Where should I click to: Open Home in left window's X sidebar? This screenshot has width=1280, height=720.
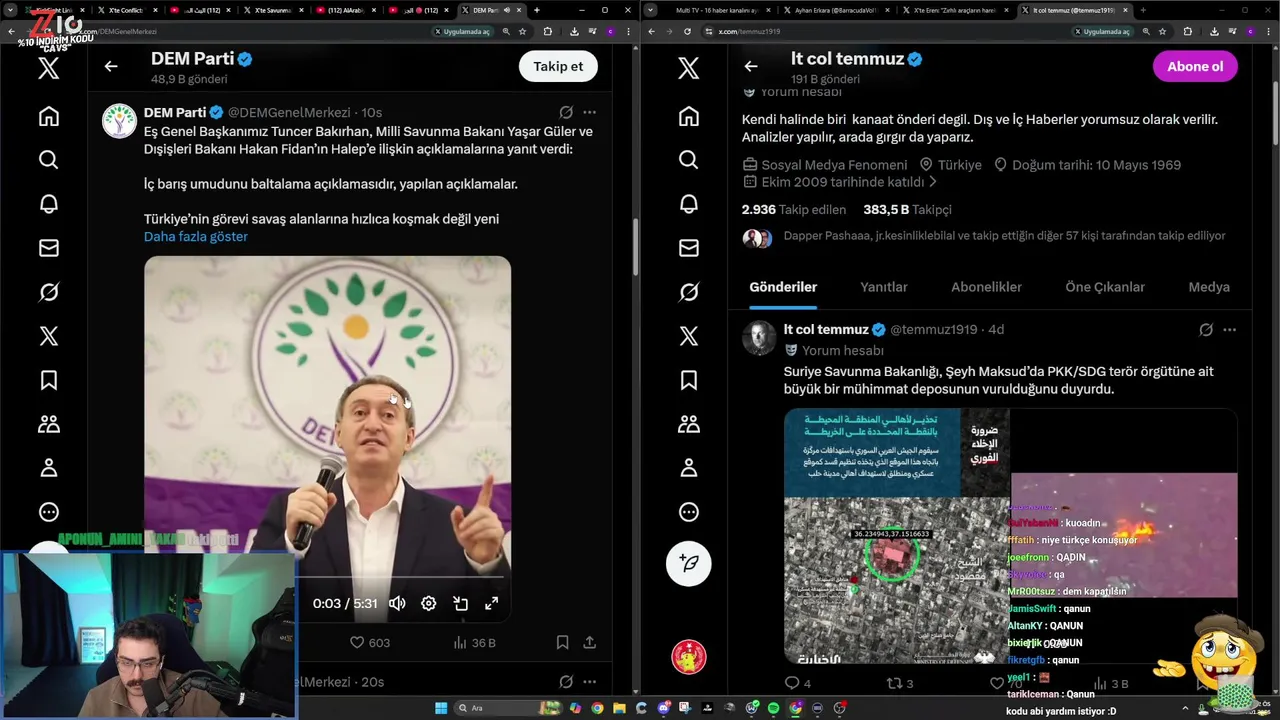click(x=48, y=116)
